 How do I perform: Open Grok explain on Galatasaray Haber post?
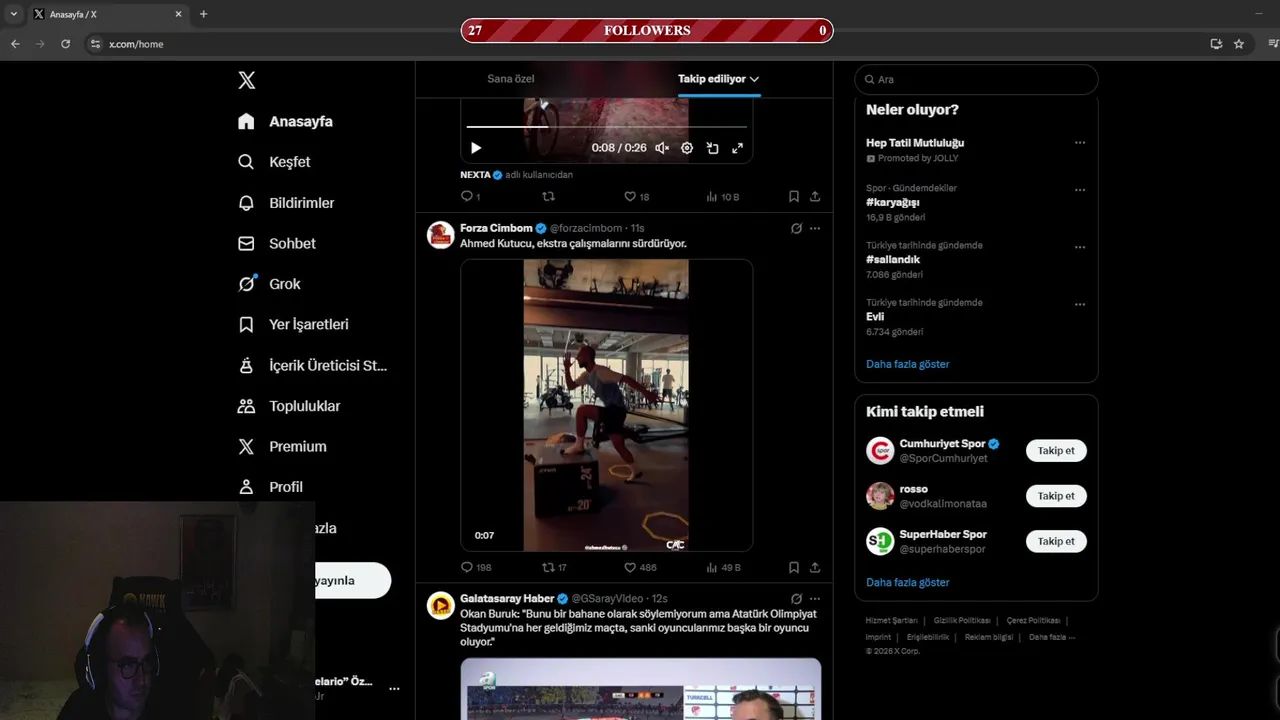tap(796, 598)
